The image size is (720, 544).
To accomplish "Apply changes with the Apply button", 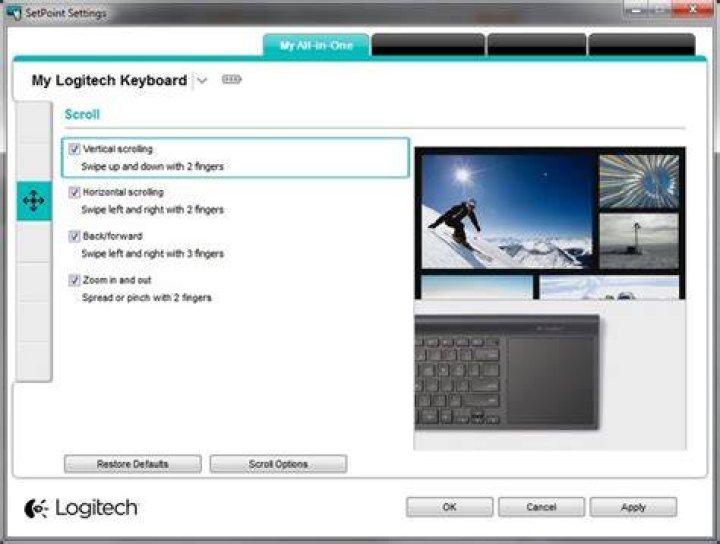I will pos(633,507).
